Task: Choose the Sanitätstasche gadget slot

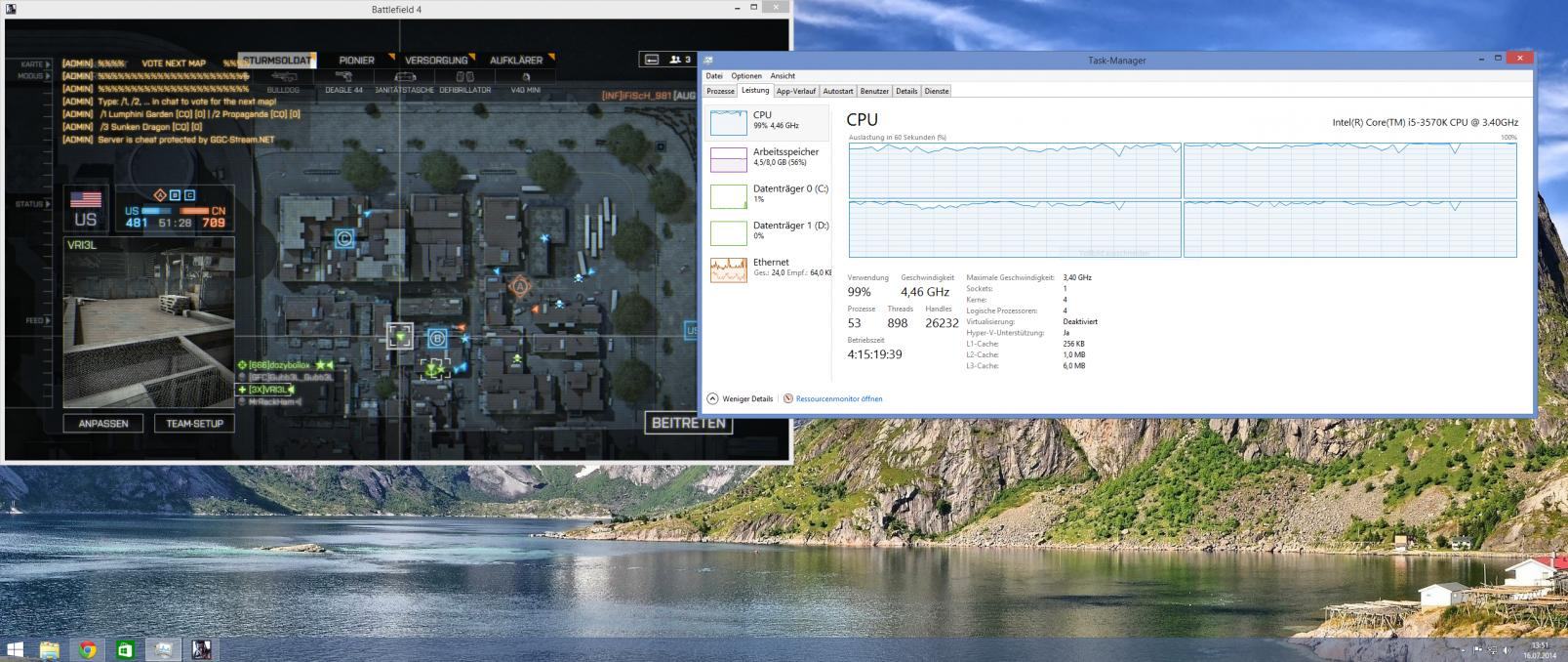Action: click(x=404, y=82)
